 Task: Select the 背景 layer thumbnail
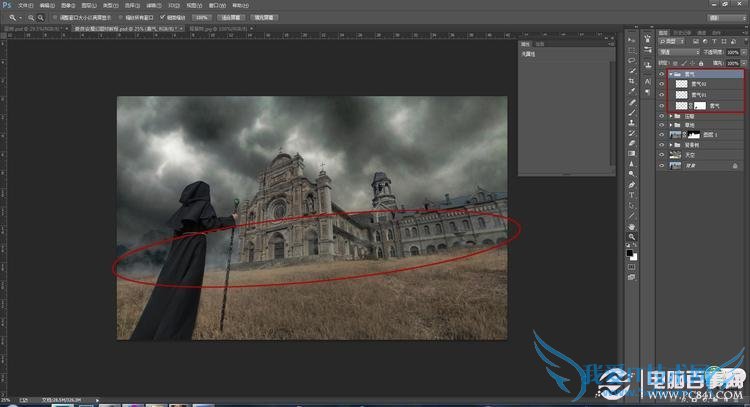pos(675,164)
